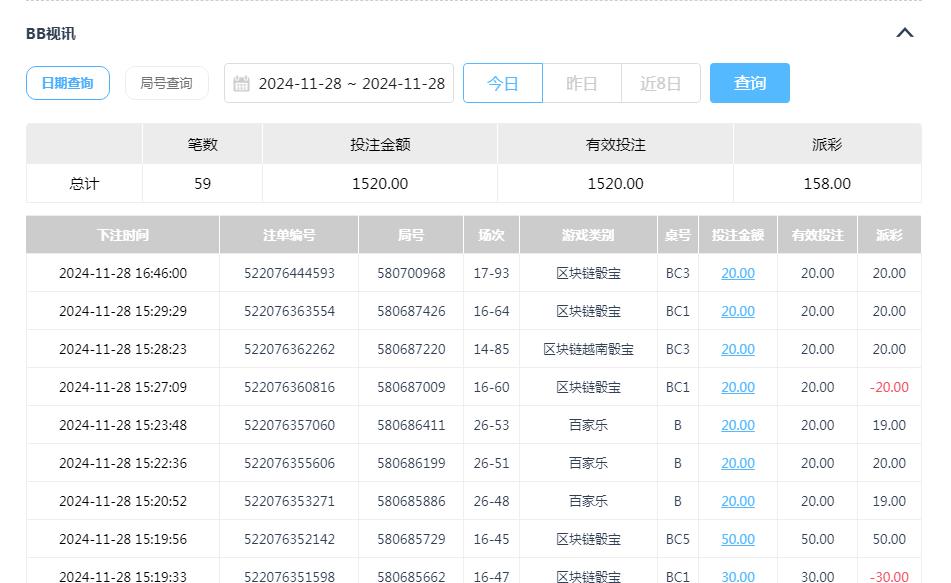951x583 pixels.
Task: Select the 昨日 (Yesterday) tab
Action: (x=581, y=83)
